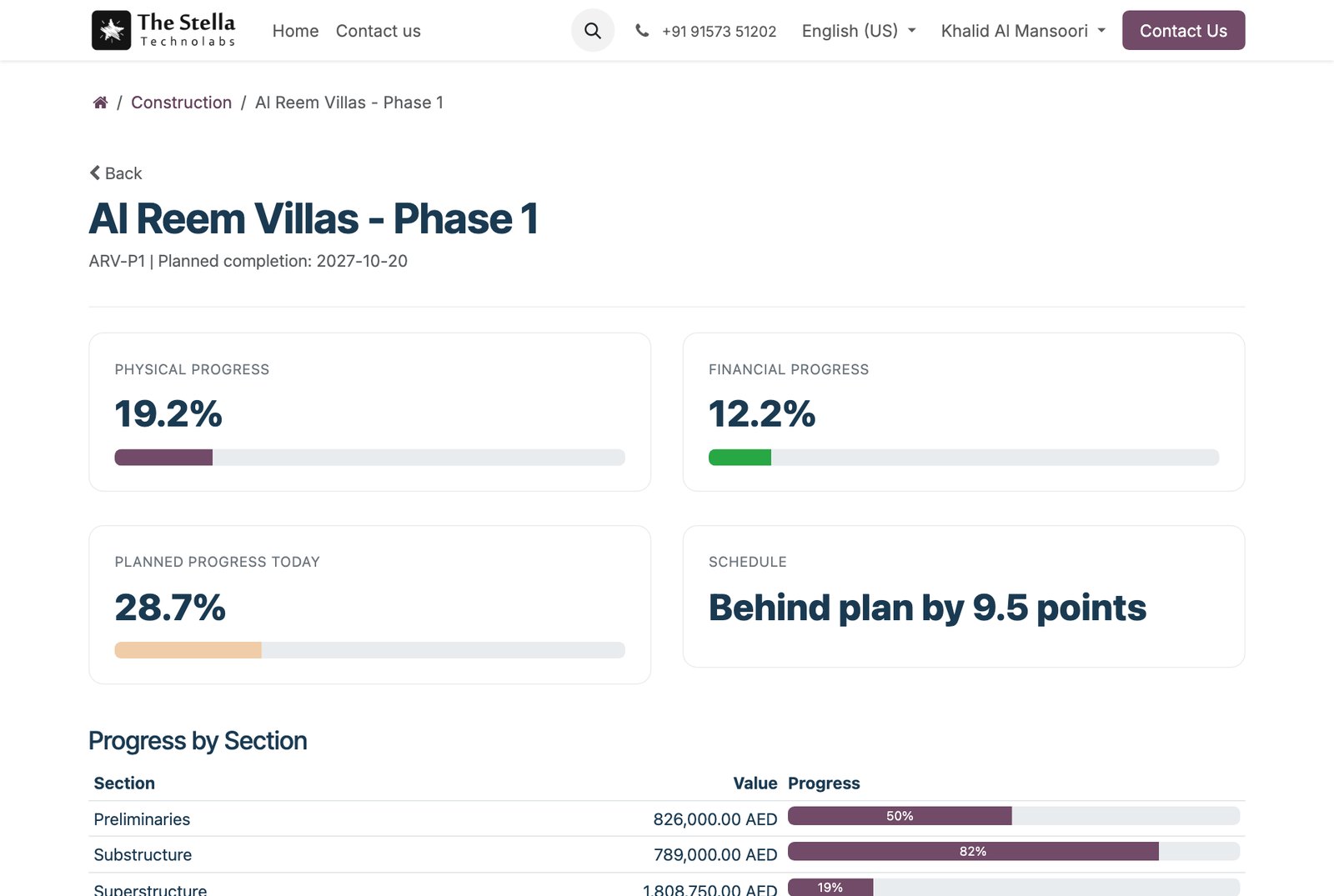Click the Value column header

[755, 783]
